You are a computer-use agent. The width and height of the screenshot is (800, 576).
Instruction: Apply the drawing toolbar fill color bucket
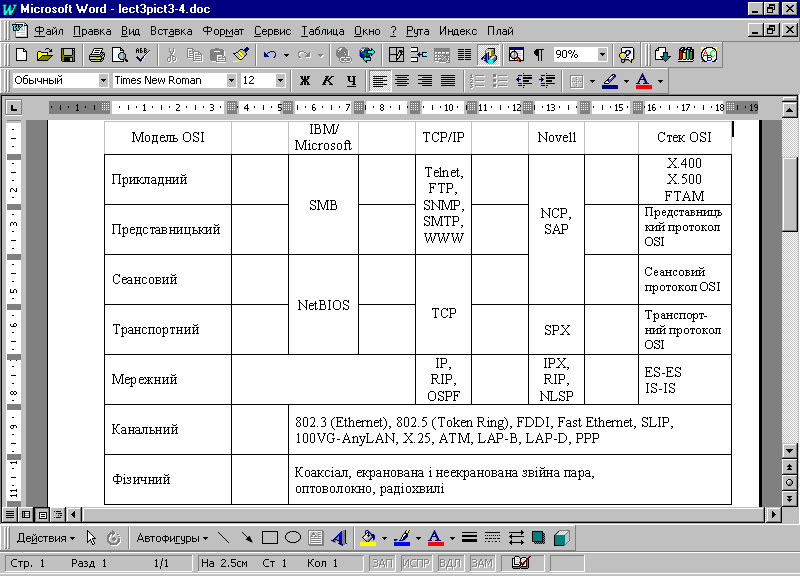(x=368, y=538)
